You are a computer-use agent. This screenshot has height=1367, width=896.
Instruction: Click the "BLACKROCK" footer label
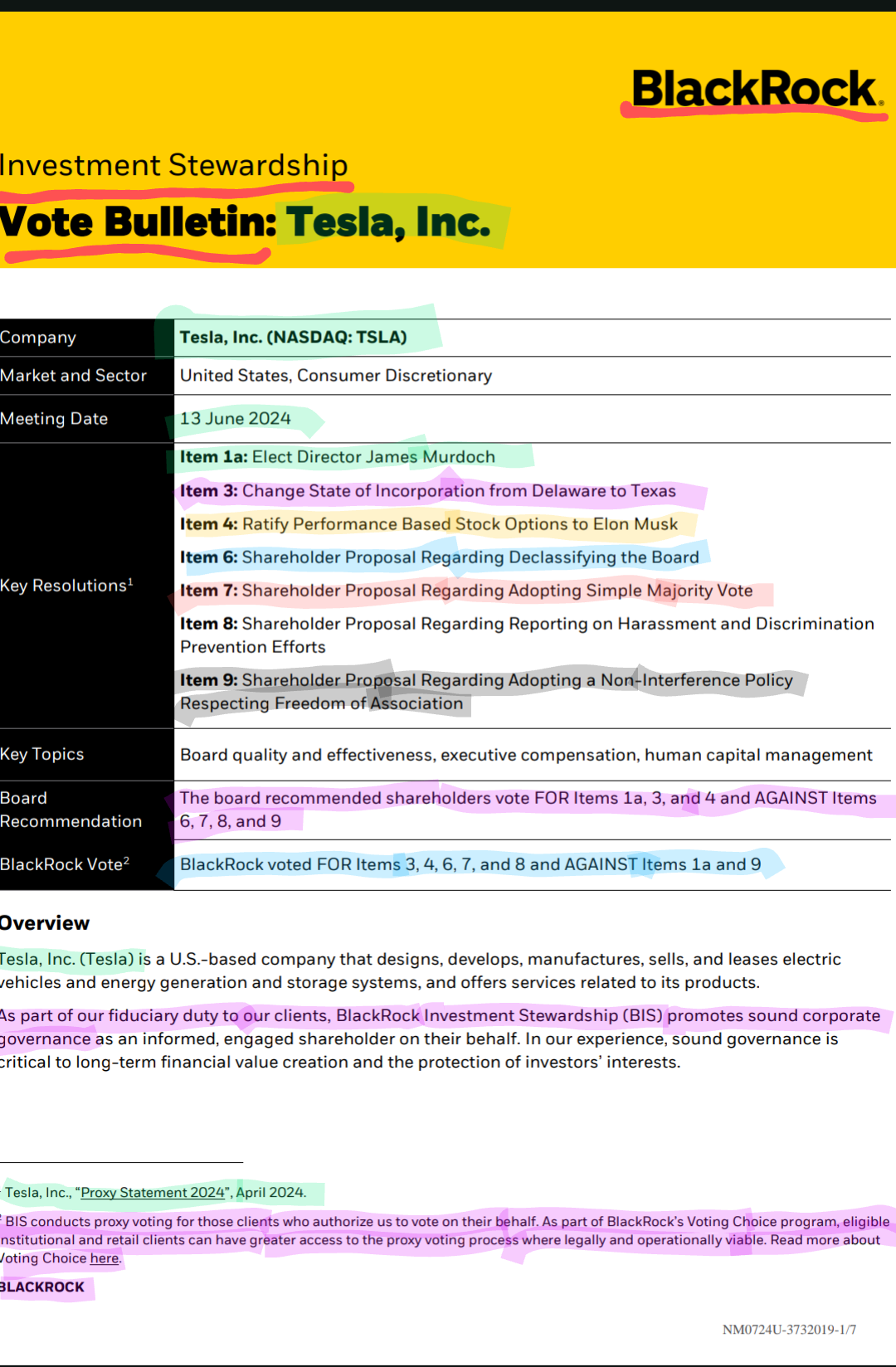point(42,1287)
